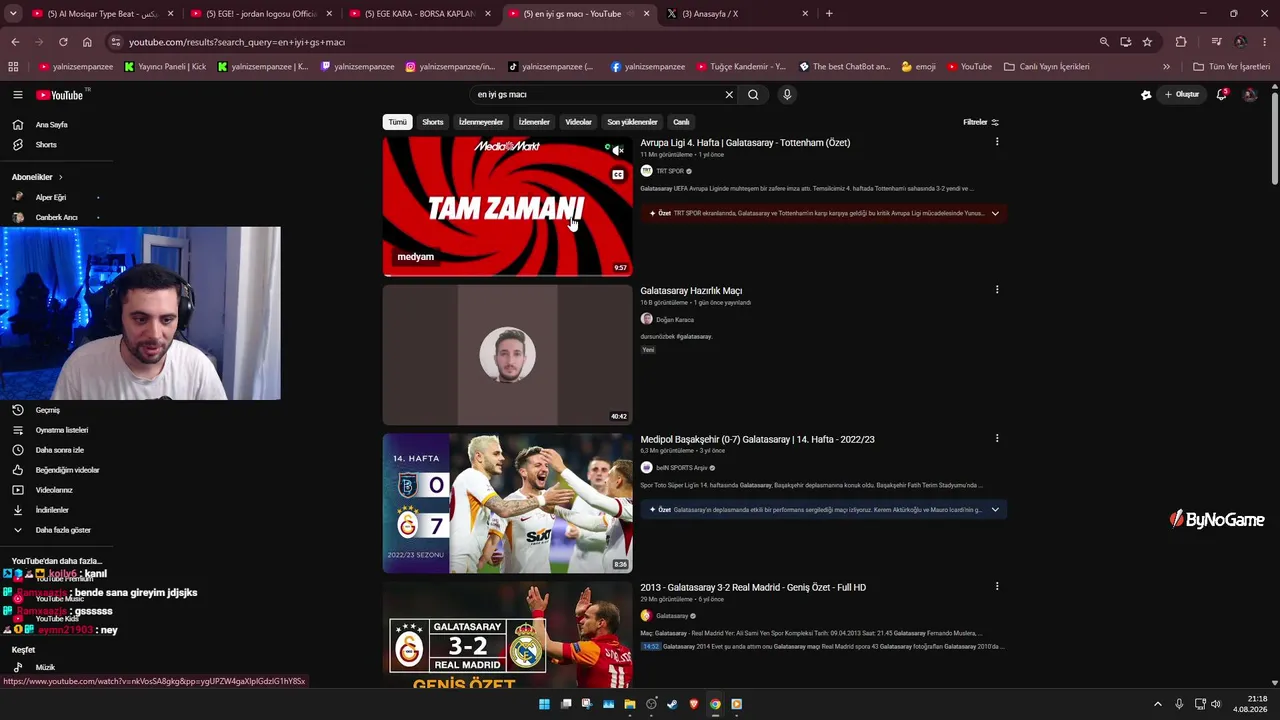This screenshot has height=720, width=1280.
Task: Visit the TRT SPOR channel
Action: (x=670, y=171)
